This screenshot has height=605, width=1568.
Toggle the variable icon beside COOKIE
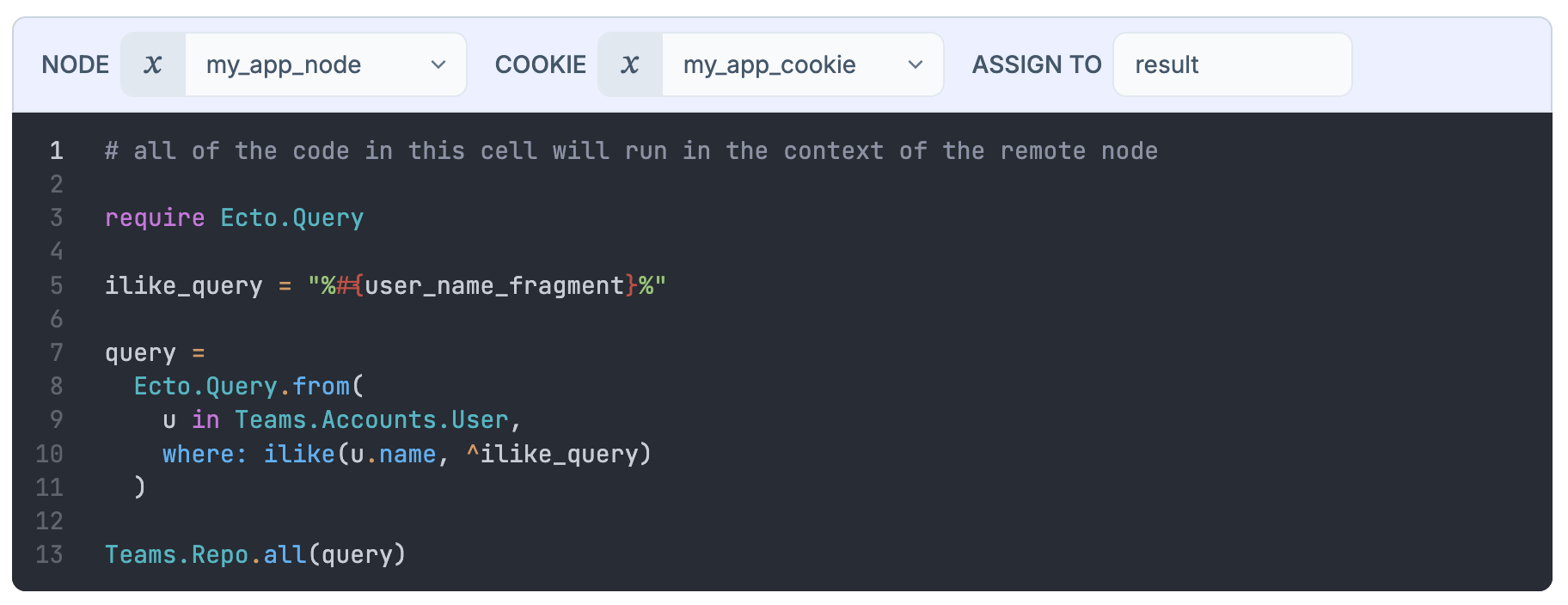(630, 64)
